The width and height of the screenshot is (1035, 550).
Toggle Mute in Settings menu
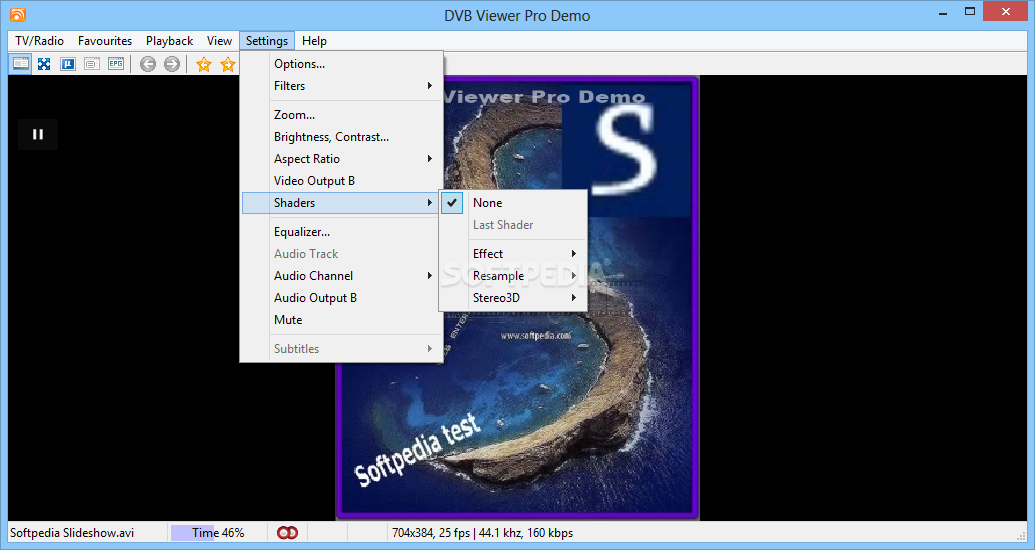(x=342, y=320)
